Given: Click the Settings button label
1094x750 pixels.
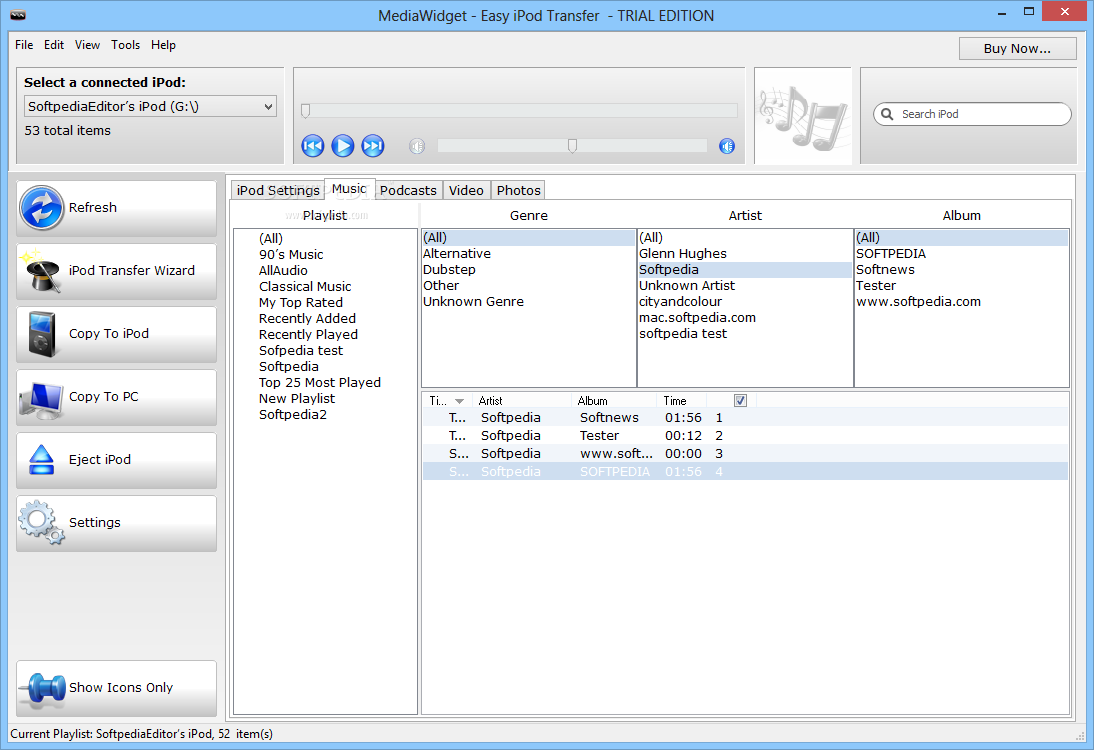Looking at the screenshot, I should point(95,523).
